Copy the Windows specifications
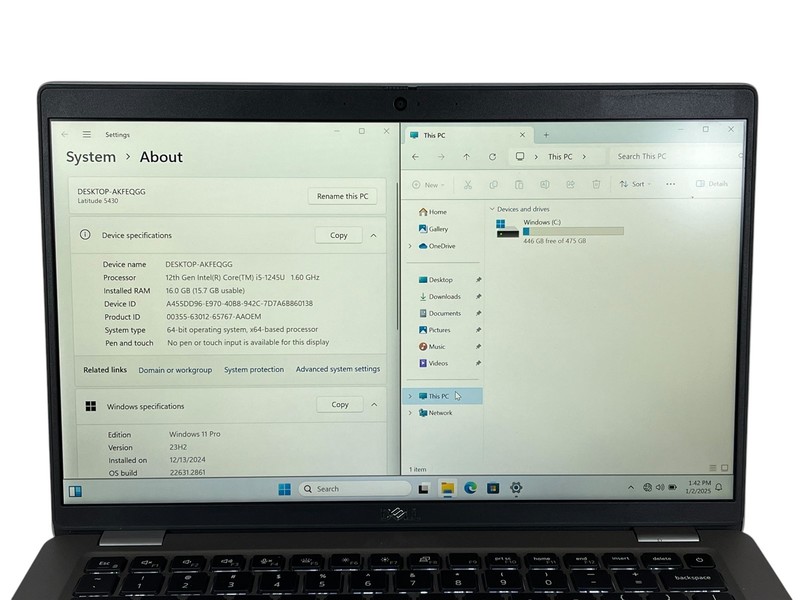800x600 pixels. coord(340,405)
